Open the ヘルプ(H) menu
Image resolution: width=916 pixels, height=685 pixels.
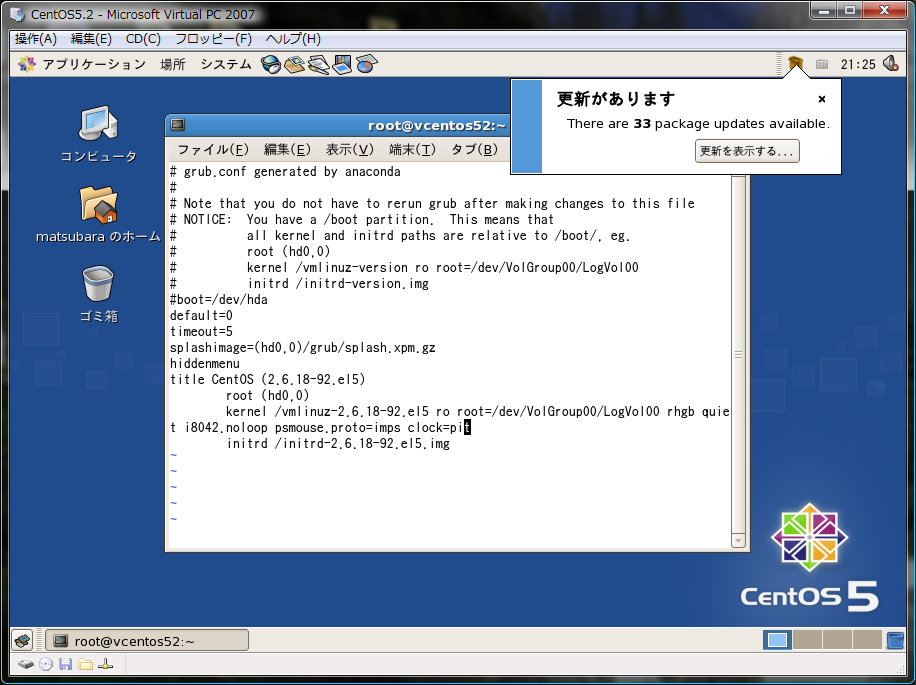click(x=293, y=39)
